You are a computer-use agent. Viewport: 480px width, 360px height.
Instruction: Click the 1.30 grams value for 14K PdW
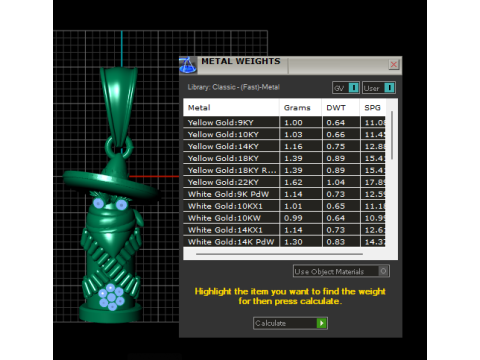click(x=293, y=242)
